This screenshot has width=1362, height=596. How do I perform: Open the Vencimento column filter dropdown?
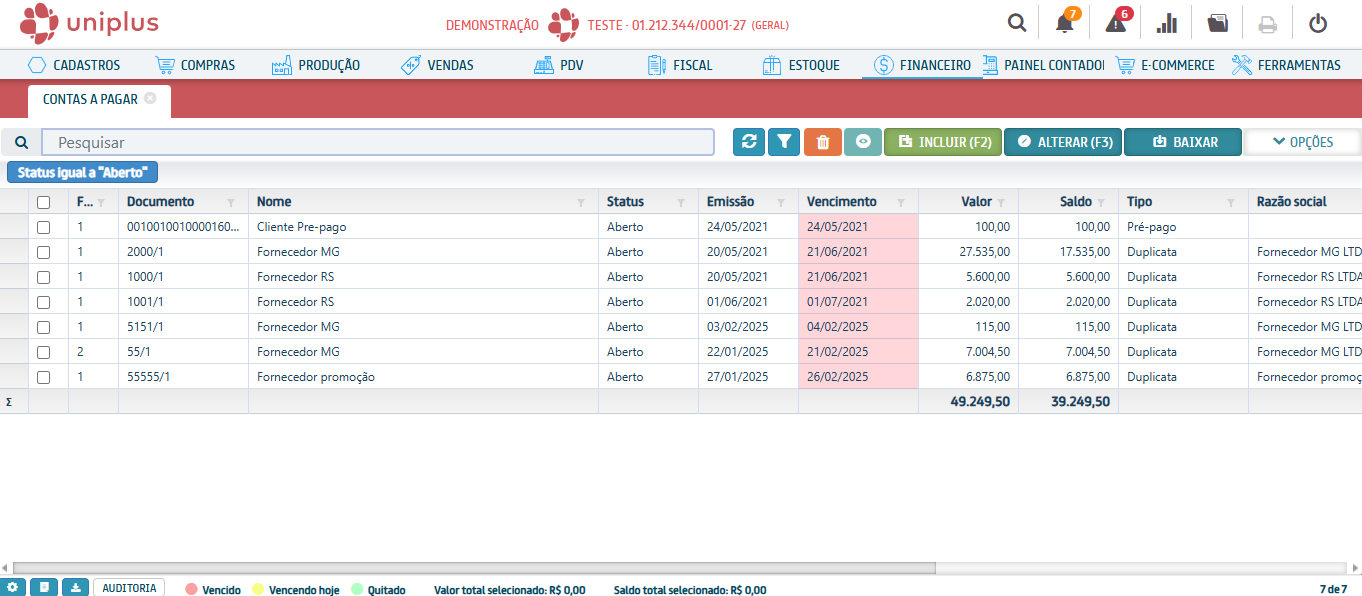pyautogui.click(x=900, y=202)
